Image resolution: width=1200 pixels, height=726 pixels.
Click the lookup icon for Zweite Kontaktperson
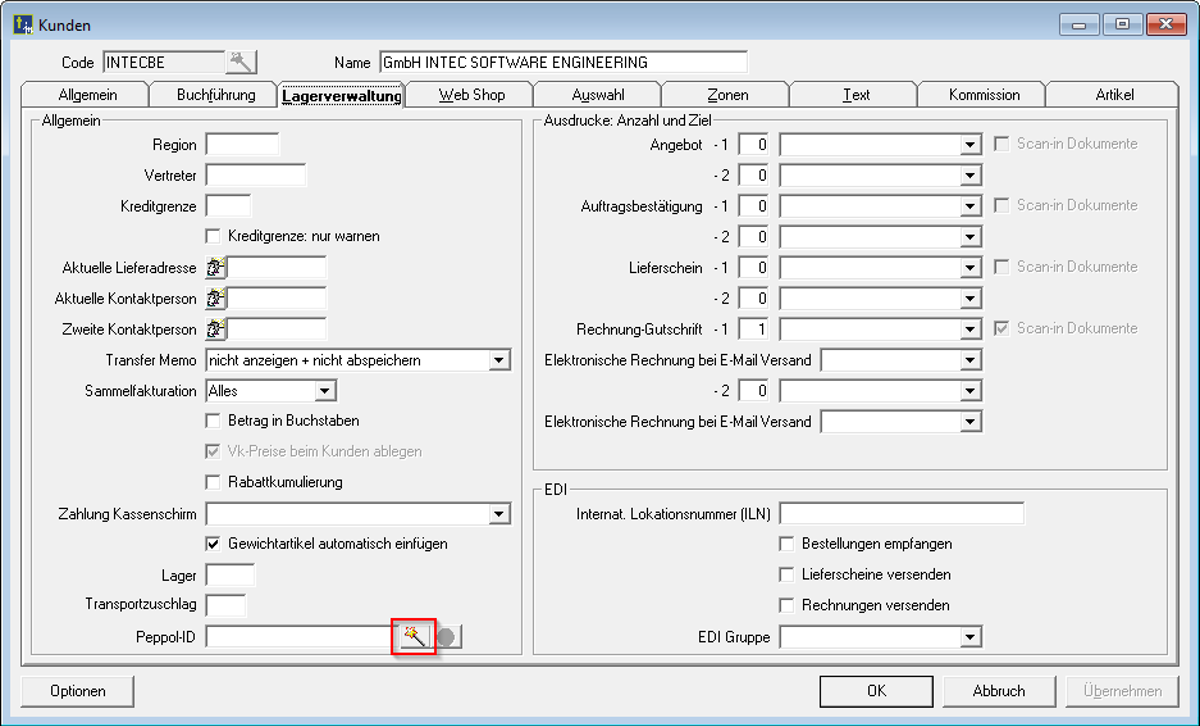click(216, 329)
